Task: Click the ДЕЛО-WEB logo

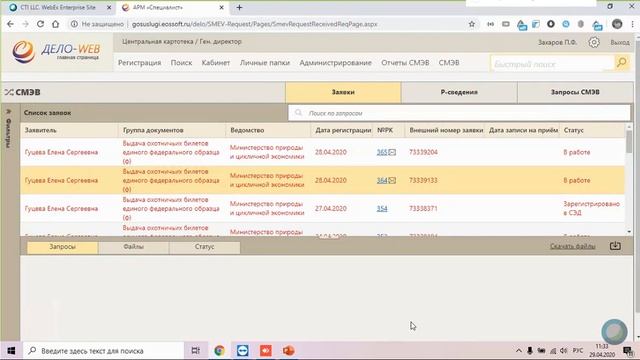Action: pyautogui.click(x=56, y=52)
